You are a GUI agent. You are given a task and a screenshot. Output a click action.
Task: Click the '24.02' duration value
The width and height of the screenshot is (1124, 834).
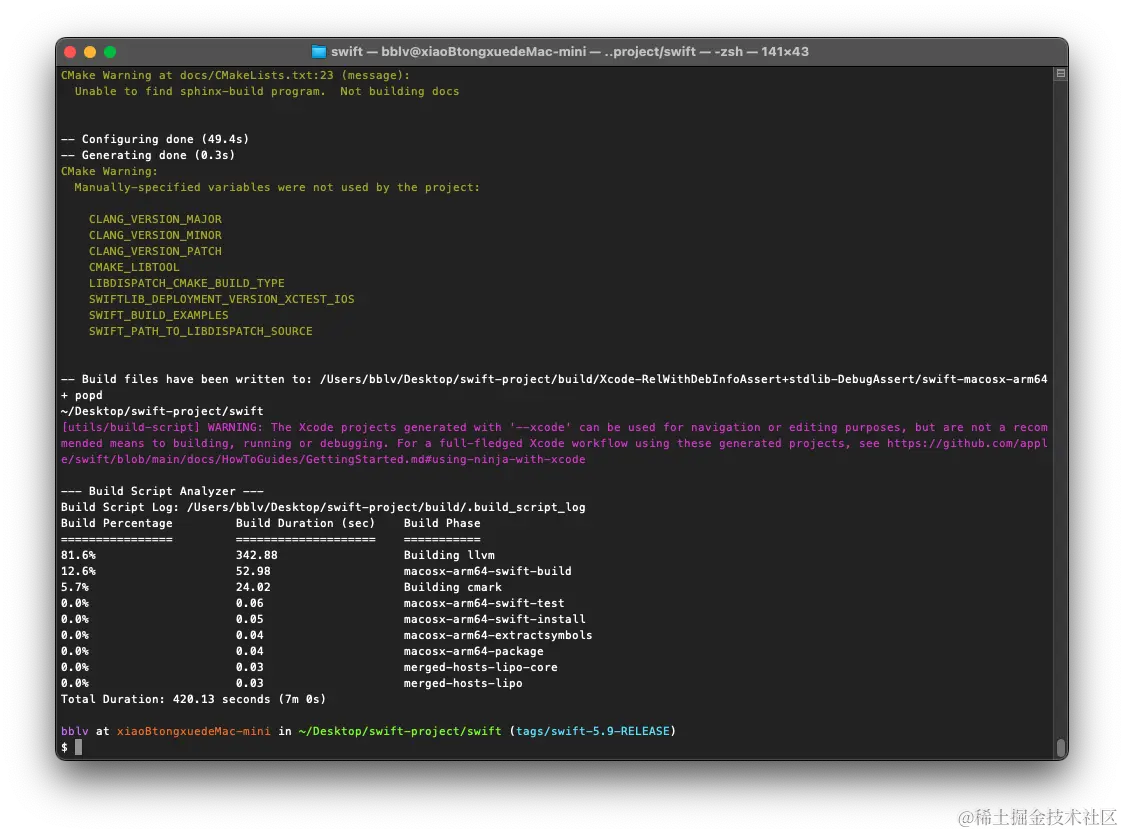[253, 587]
